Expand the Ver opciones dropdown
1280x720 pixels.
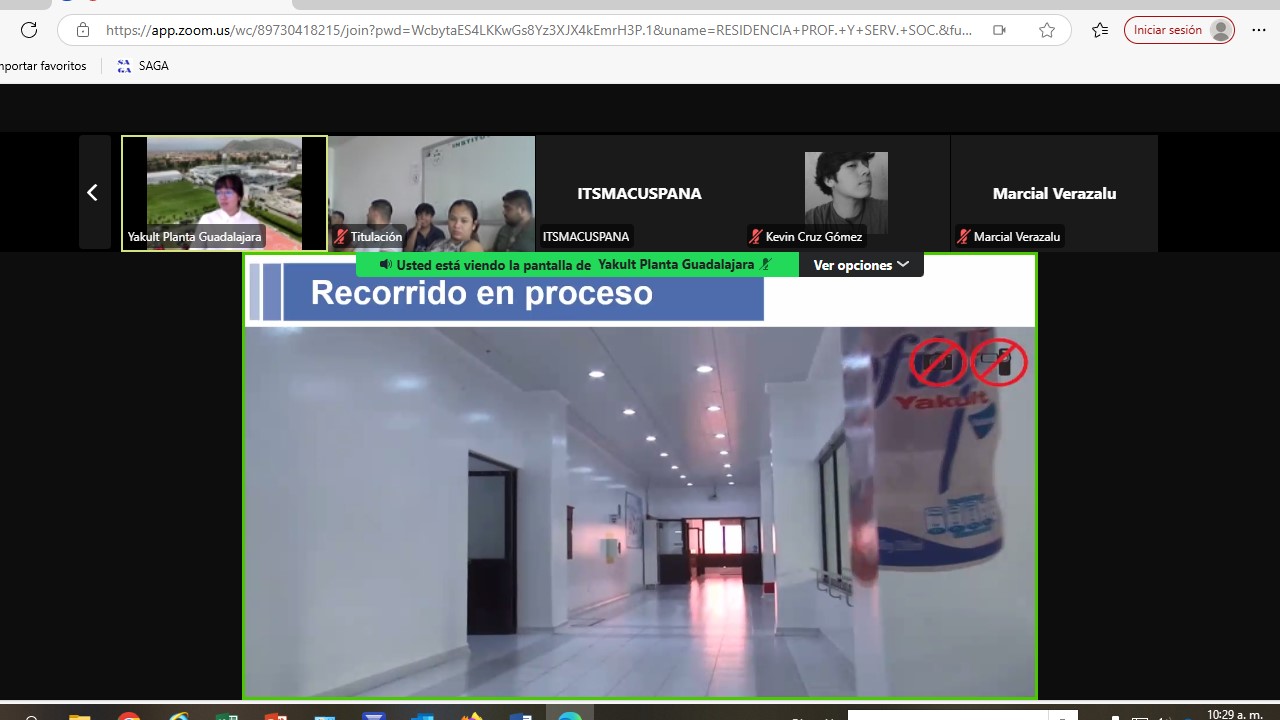861,265
